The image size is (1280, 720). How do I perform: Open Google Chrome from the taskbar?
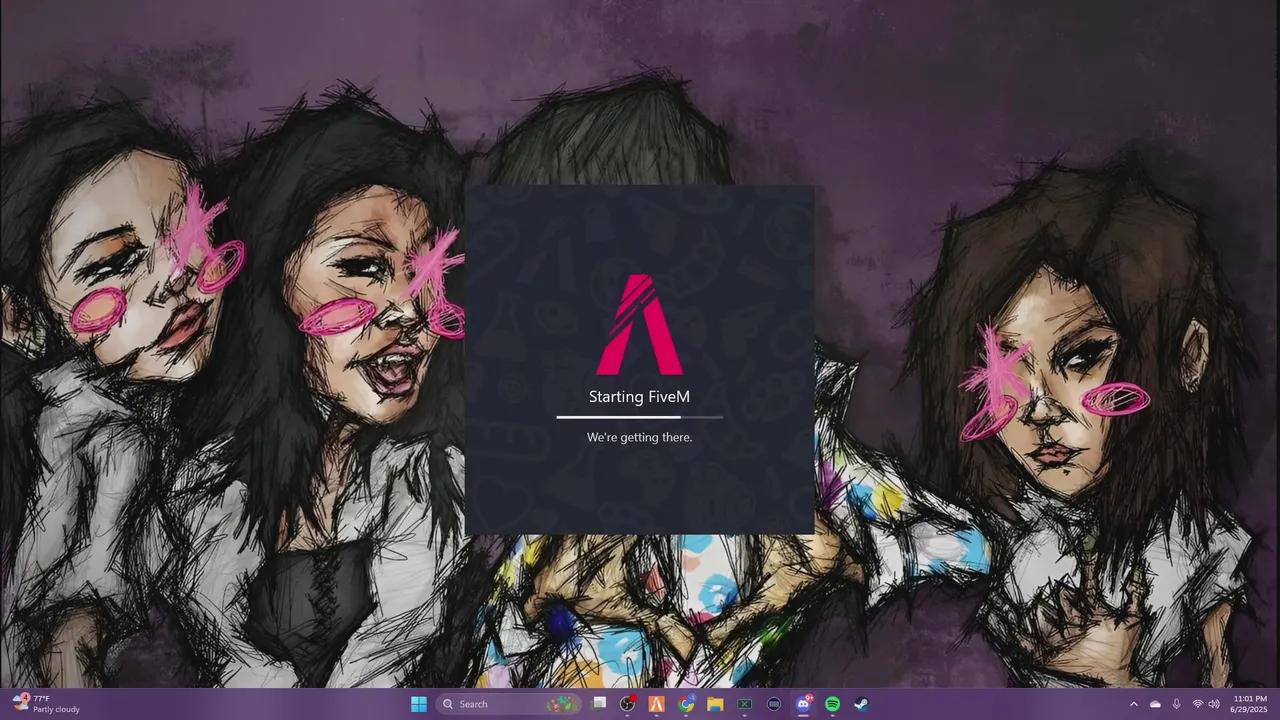(686, 704)
